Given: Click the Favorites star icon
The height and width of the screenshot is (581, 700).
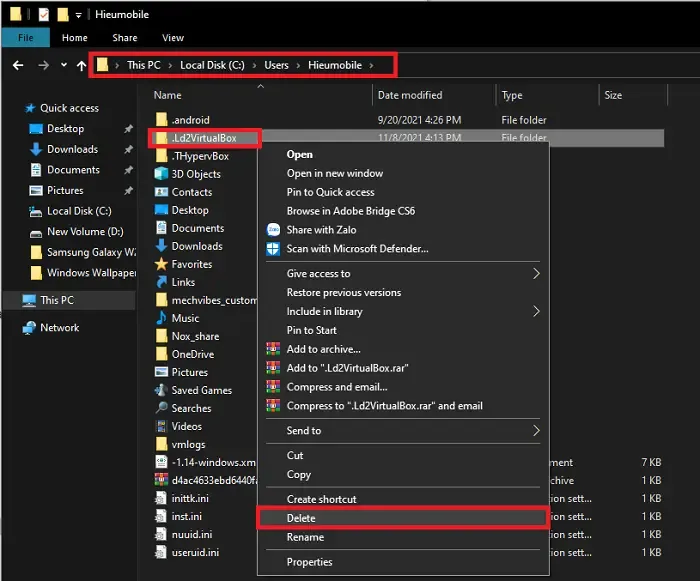Looking at the screenshot, I should (x=162, y=264).
